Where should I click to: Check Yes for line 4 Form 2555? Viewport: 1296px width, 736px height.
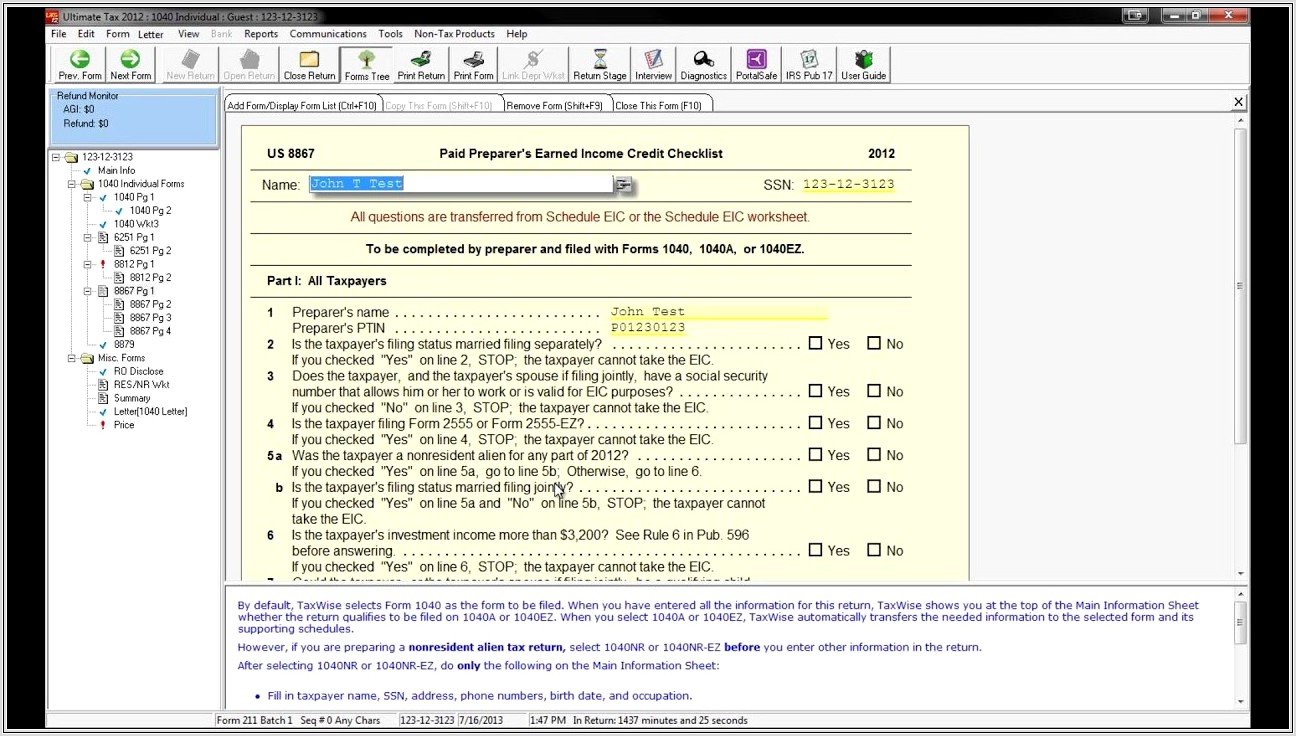coord(815,423)
